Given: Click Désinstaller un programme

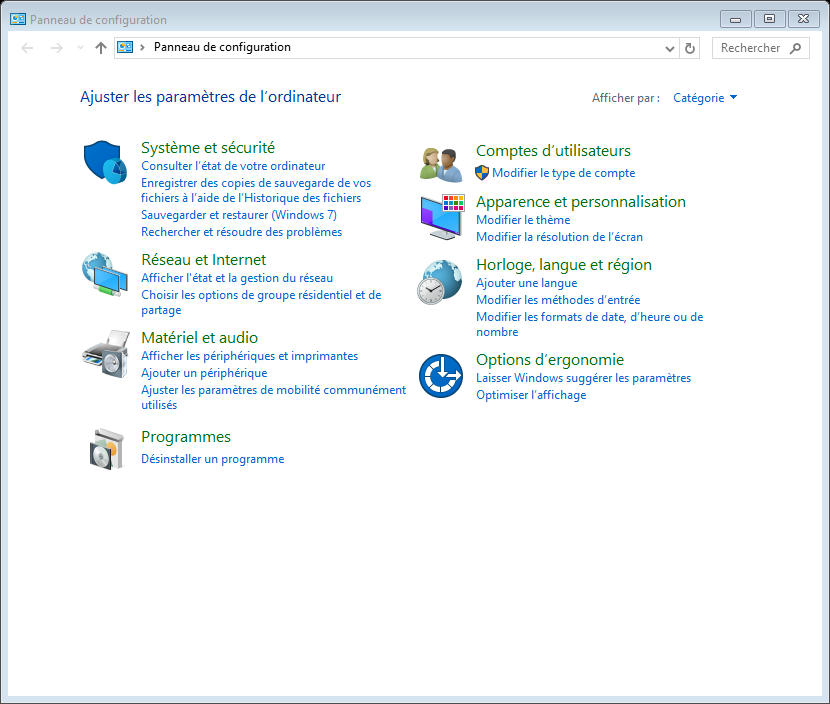Looking at the screenshot, I should pos(212,459).
